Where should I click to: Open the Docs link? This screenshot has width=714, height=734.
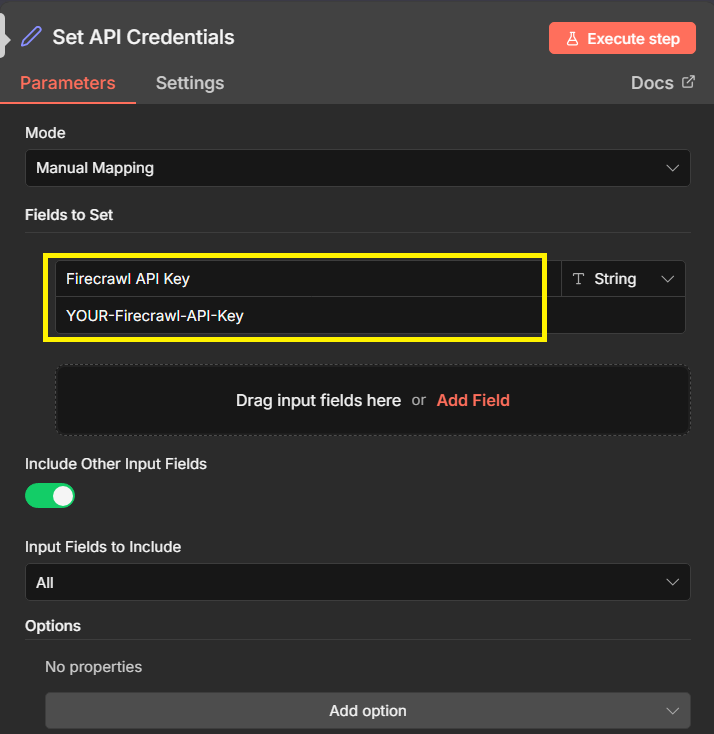click(652, 83)
